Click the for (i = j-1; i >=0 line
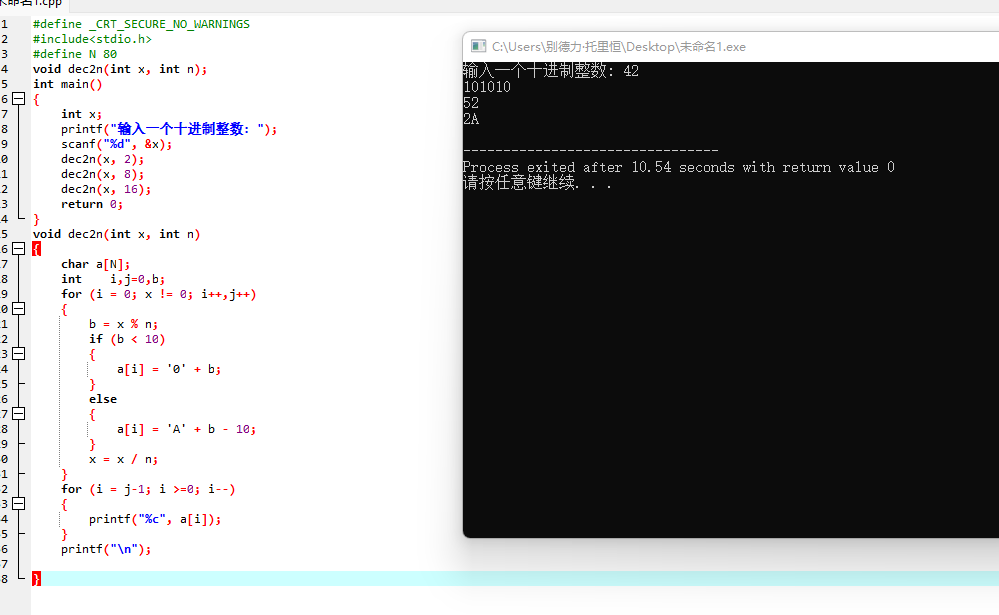 [x=148, y=489]
